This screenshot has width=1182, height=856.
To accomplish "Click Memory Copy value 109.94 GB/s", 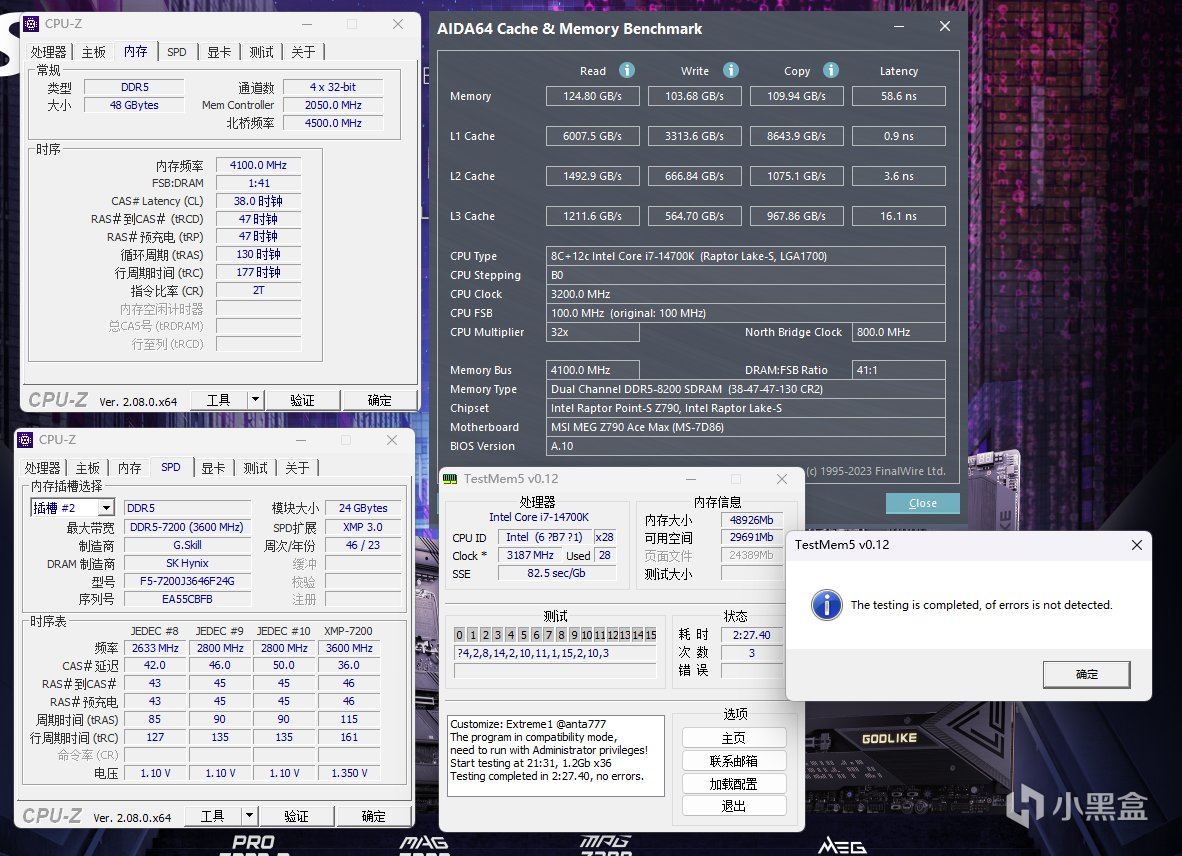I will click(796, 96).
